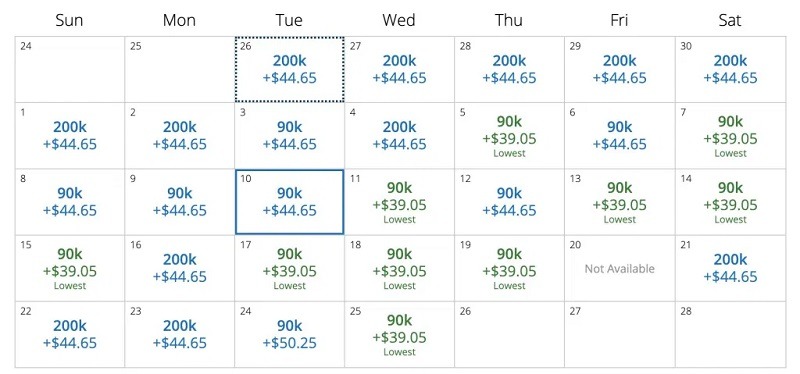Select Tuesday 26 fare 200k +$44.65
Screen dimensions: 800x374
289,69
